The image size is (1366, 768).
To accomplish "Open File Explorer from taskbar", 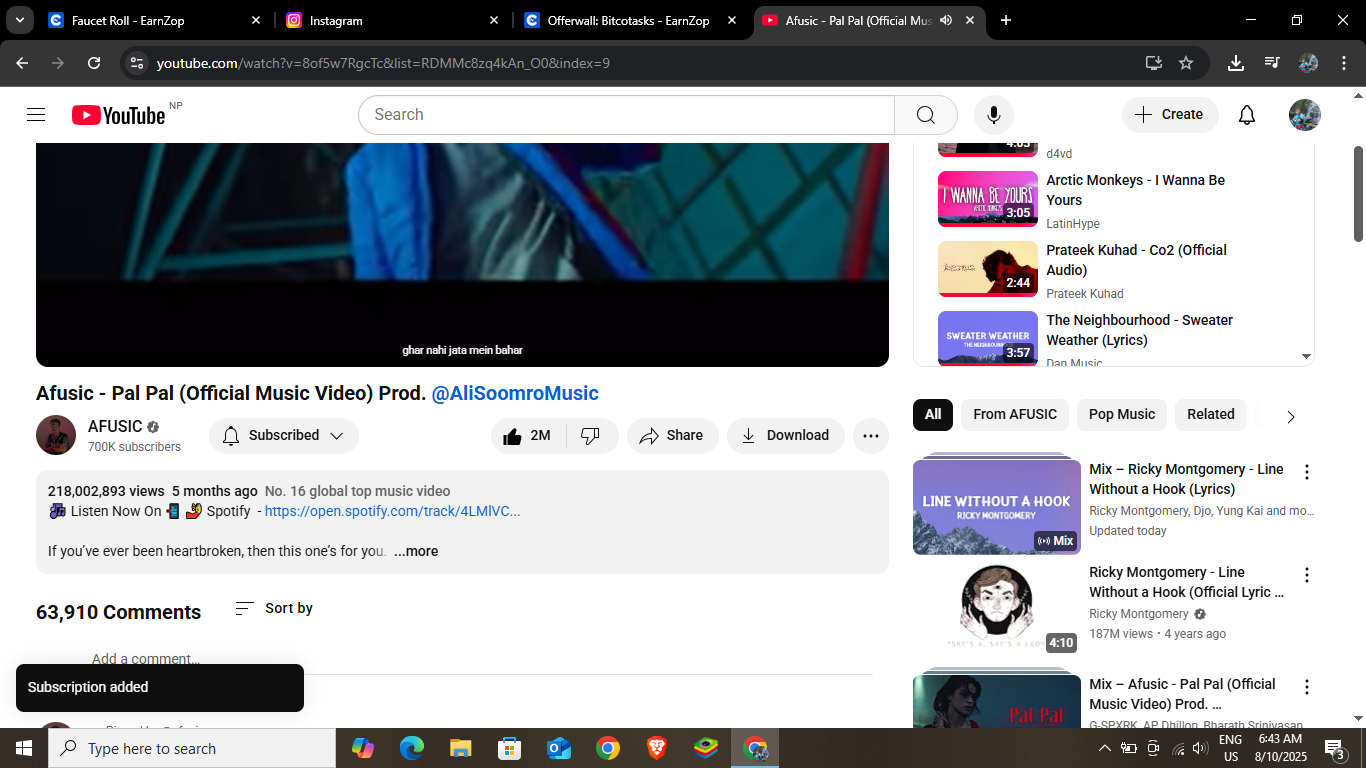I will point(461,748).
